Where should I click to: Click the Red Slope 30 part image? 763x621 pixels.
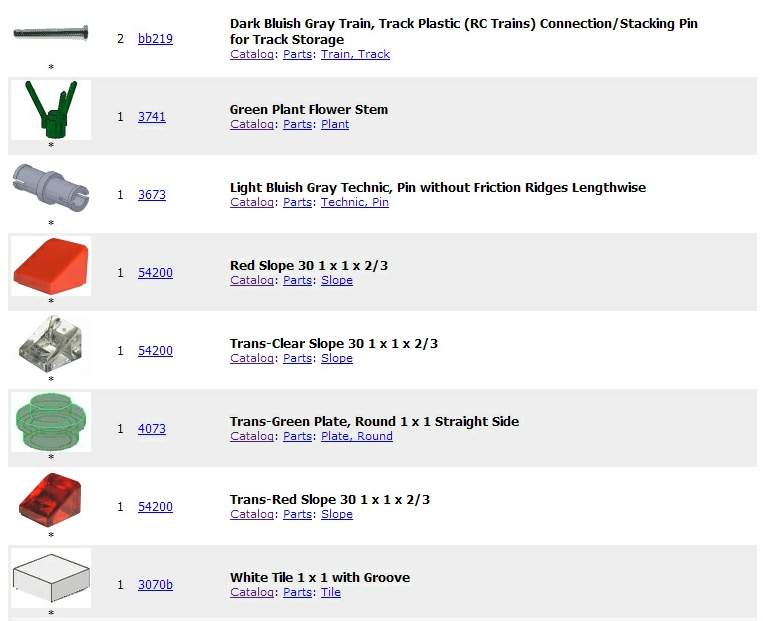point(50,266)
